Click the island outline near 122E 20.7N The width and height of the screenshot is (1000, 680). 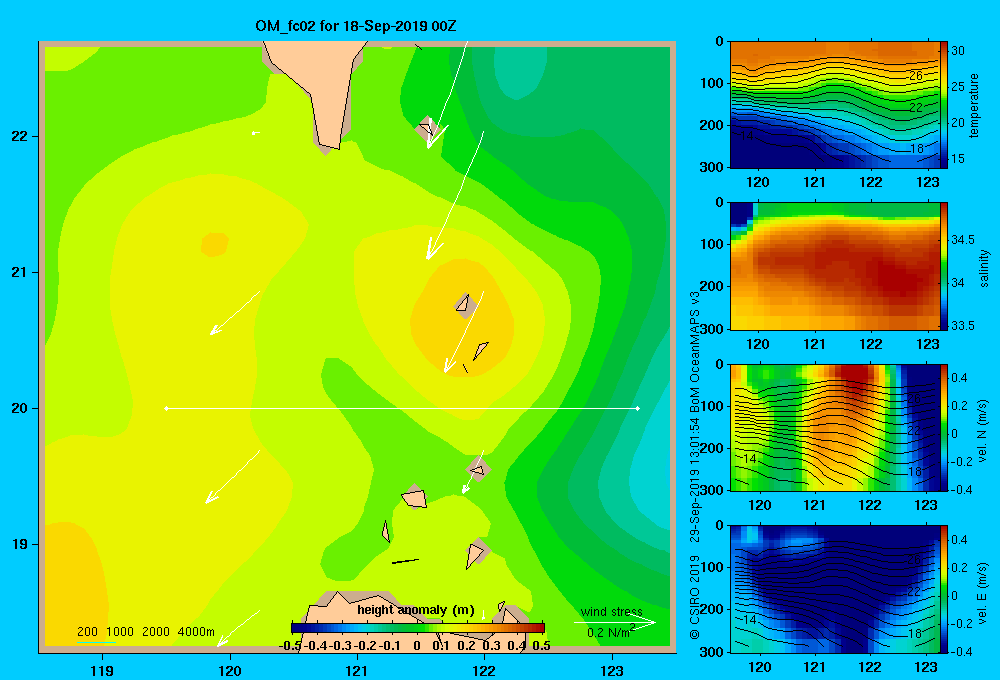(x=464, y=304)
